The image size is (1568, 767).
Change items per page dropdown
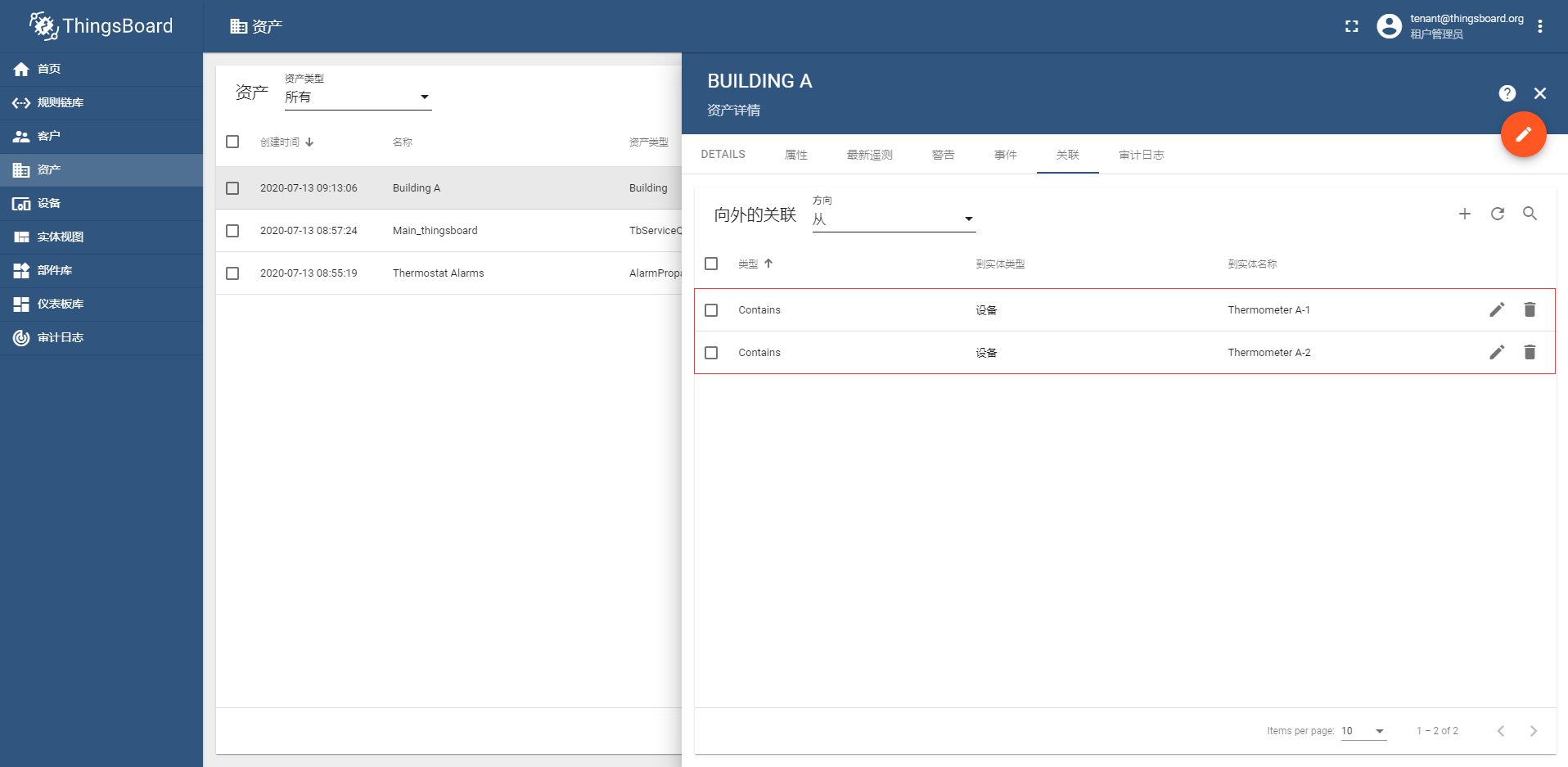[x=1363, y=730]
